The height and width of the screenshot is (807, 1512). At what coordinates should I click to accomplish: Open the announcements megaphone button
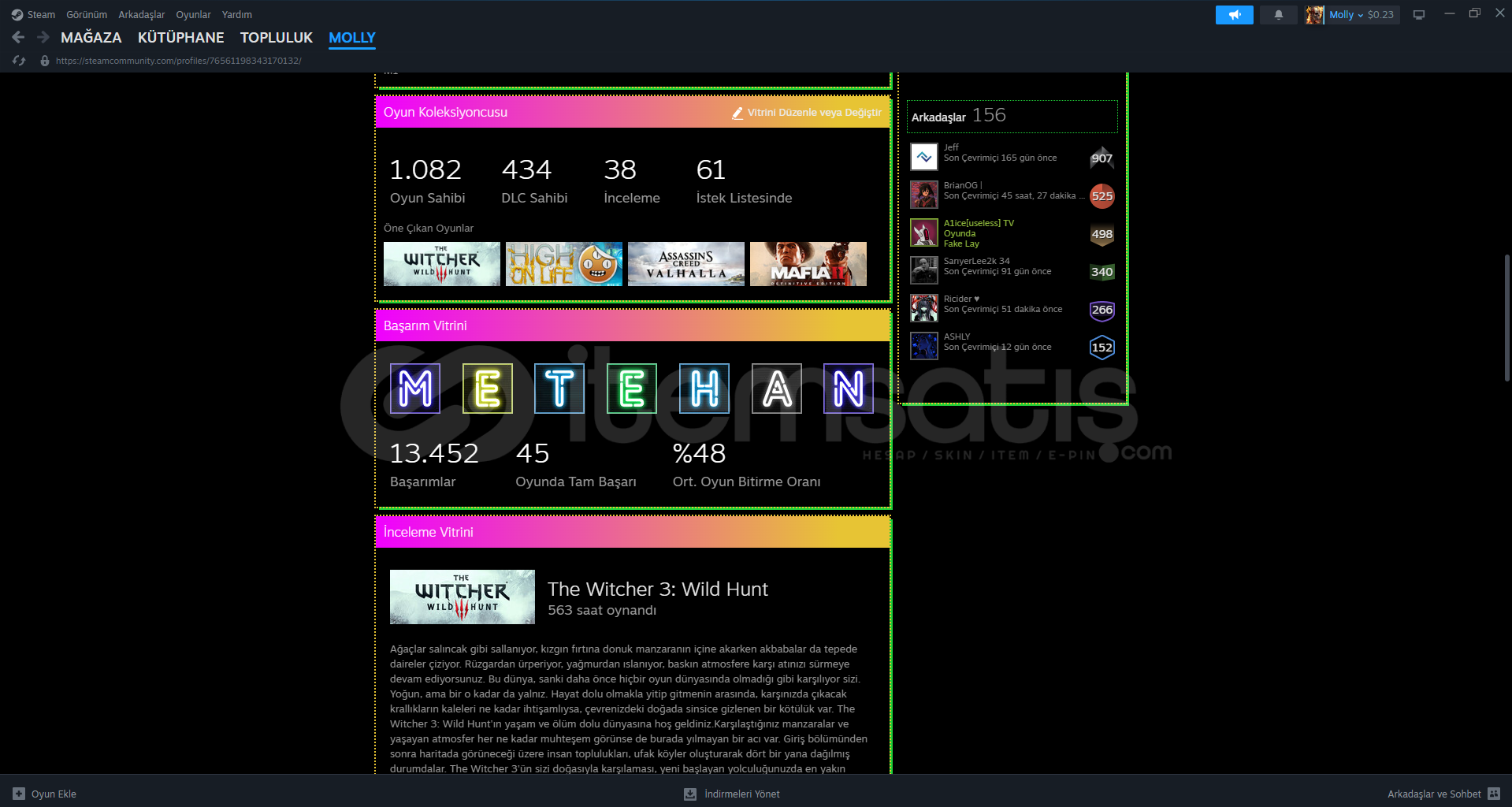(1234, 15)
